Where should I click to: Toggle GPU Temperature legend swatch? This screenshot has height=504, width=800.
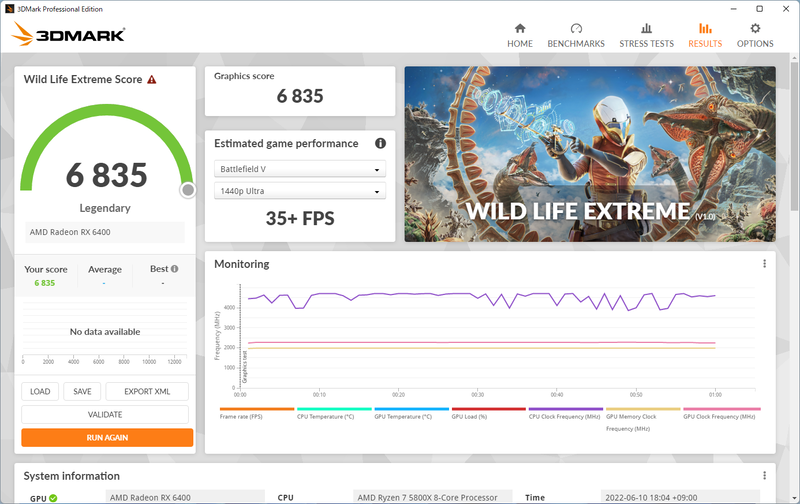(x=411, y=409)
